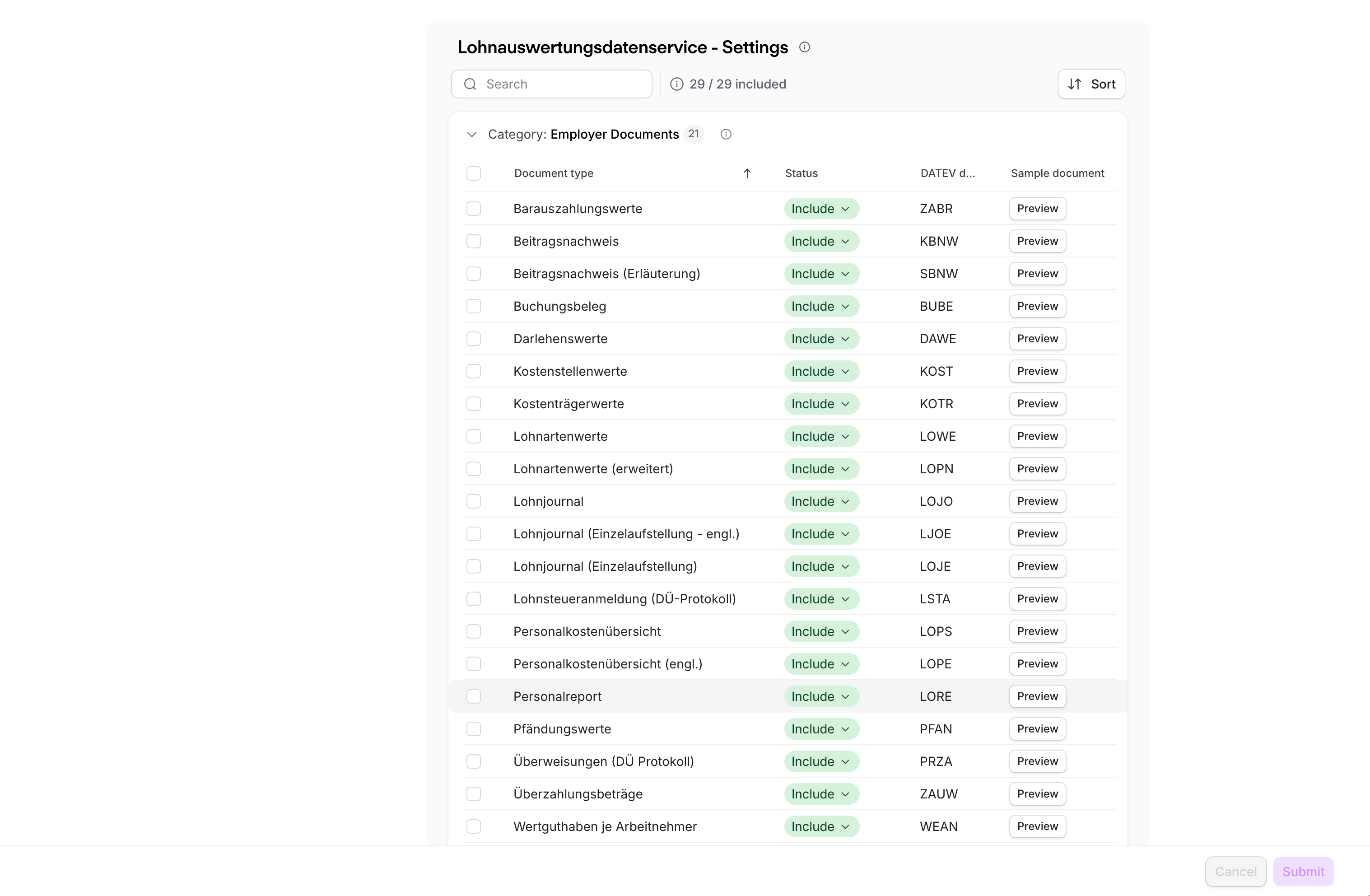Open Include dropdown for Überzahlungsbeträge
1370x896 pixels.
click(821, 794)
